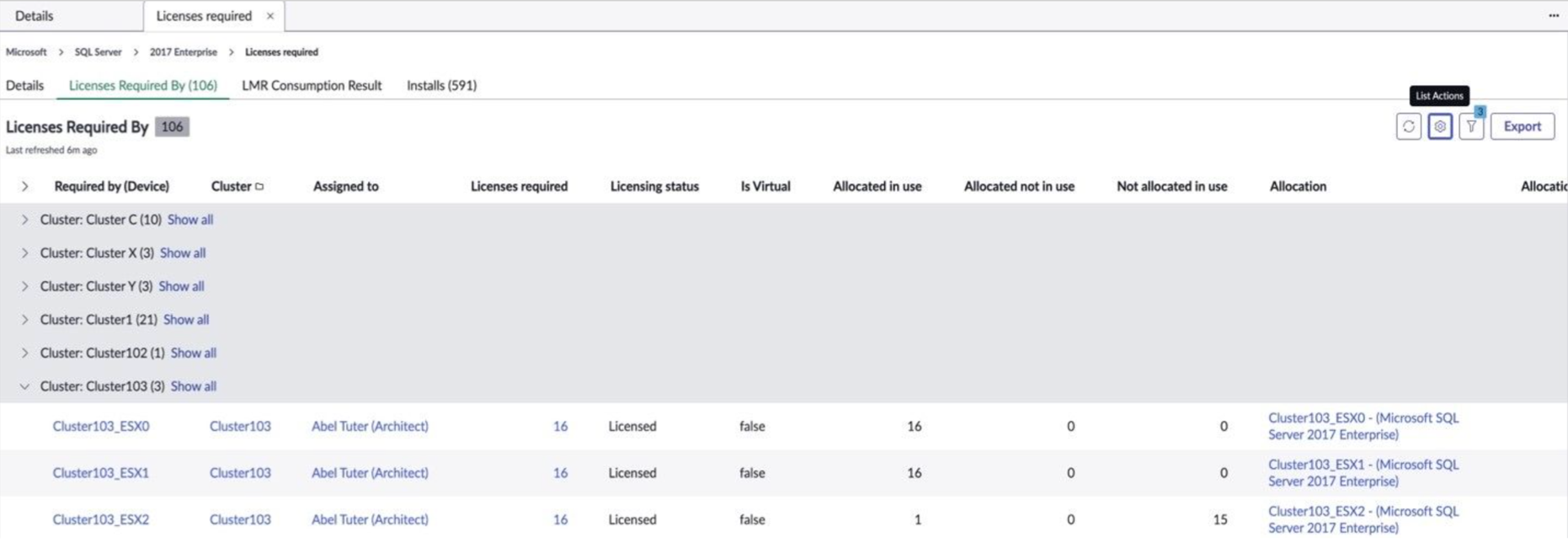Screen dimensions: 1568x547
Task: Go to SQL Server breadcrumb
Action: pos(98,52)
